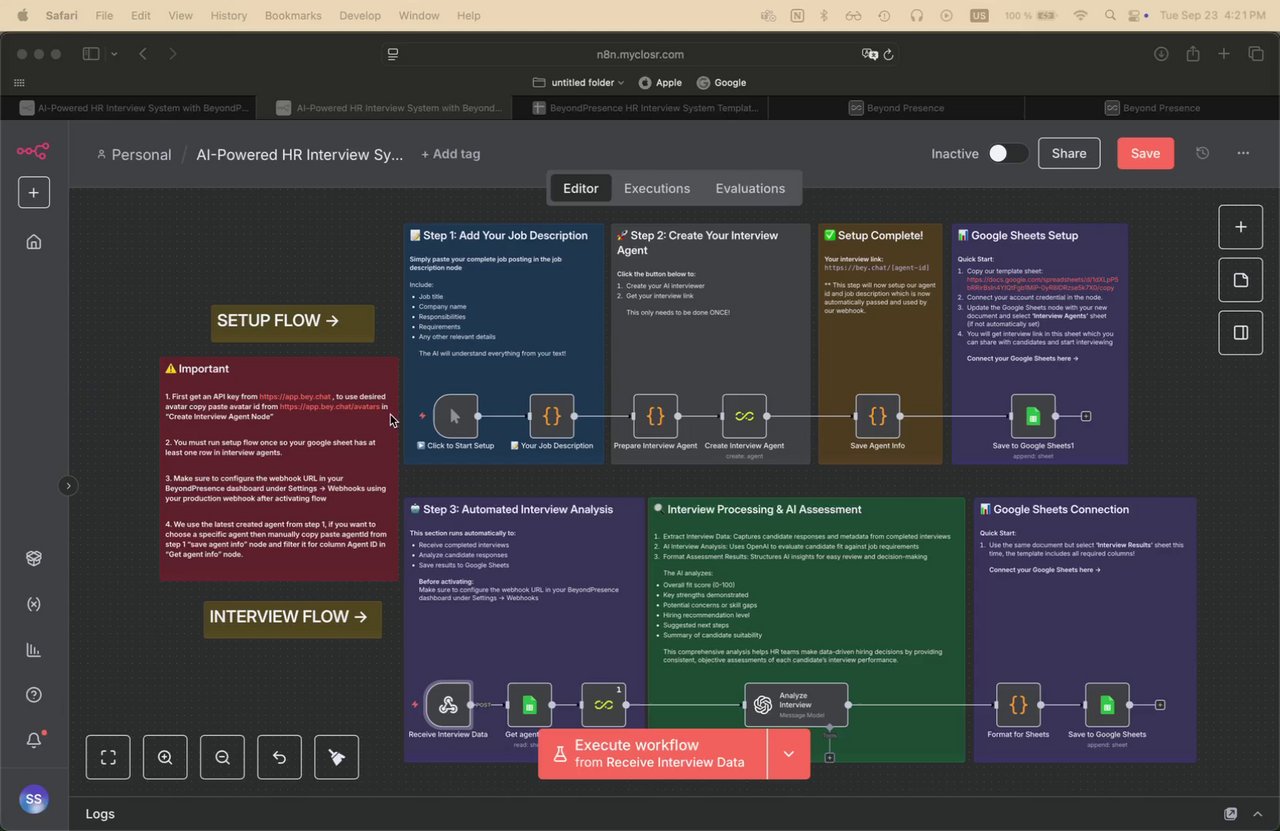Select the Format for Sheets node
Image resolution: width=1280 pixels, height=831 pixels.
point(1018,705)
